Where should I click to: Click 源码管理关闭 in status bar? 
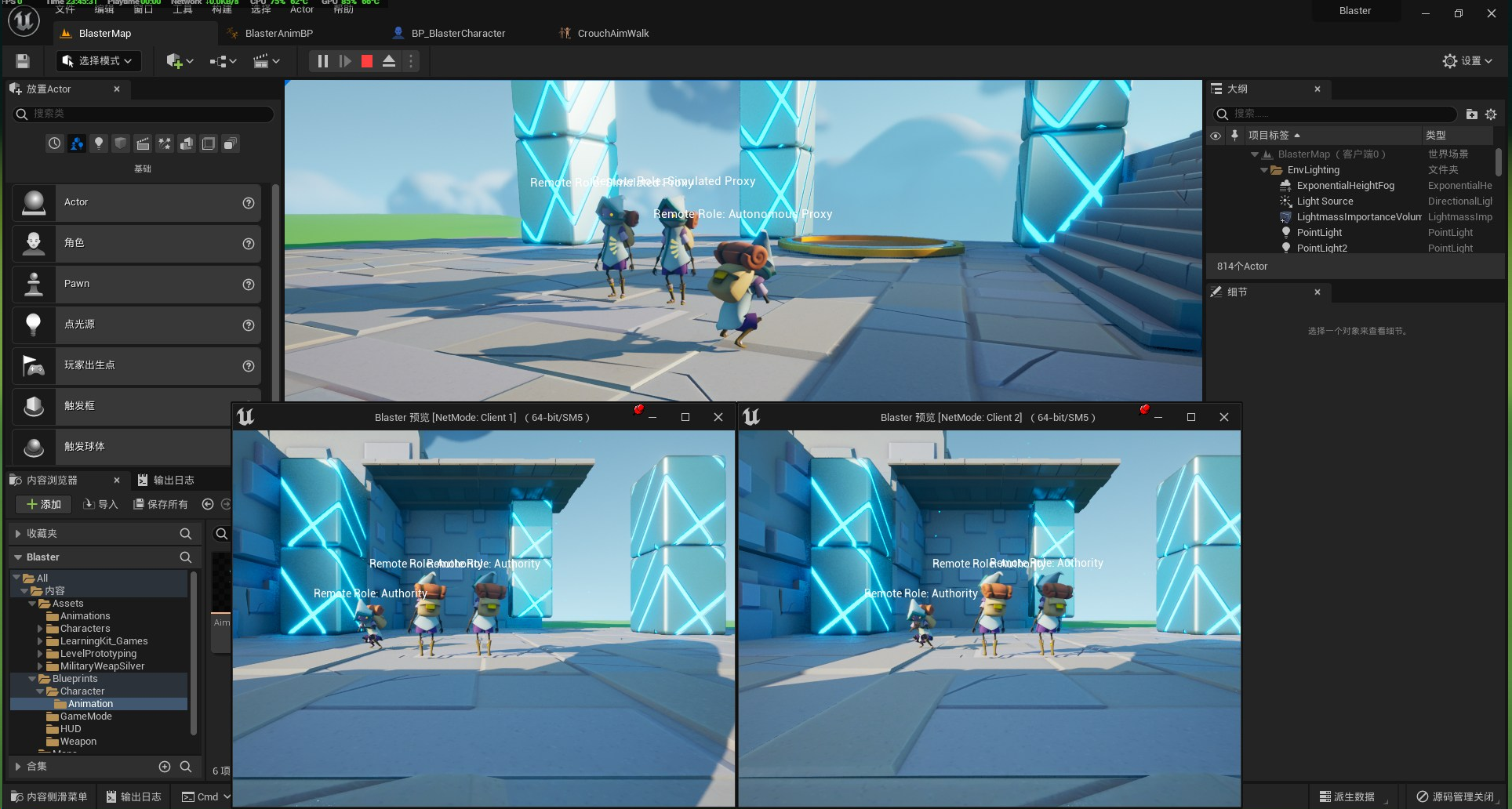[x=1456, y=797]
